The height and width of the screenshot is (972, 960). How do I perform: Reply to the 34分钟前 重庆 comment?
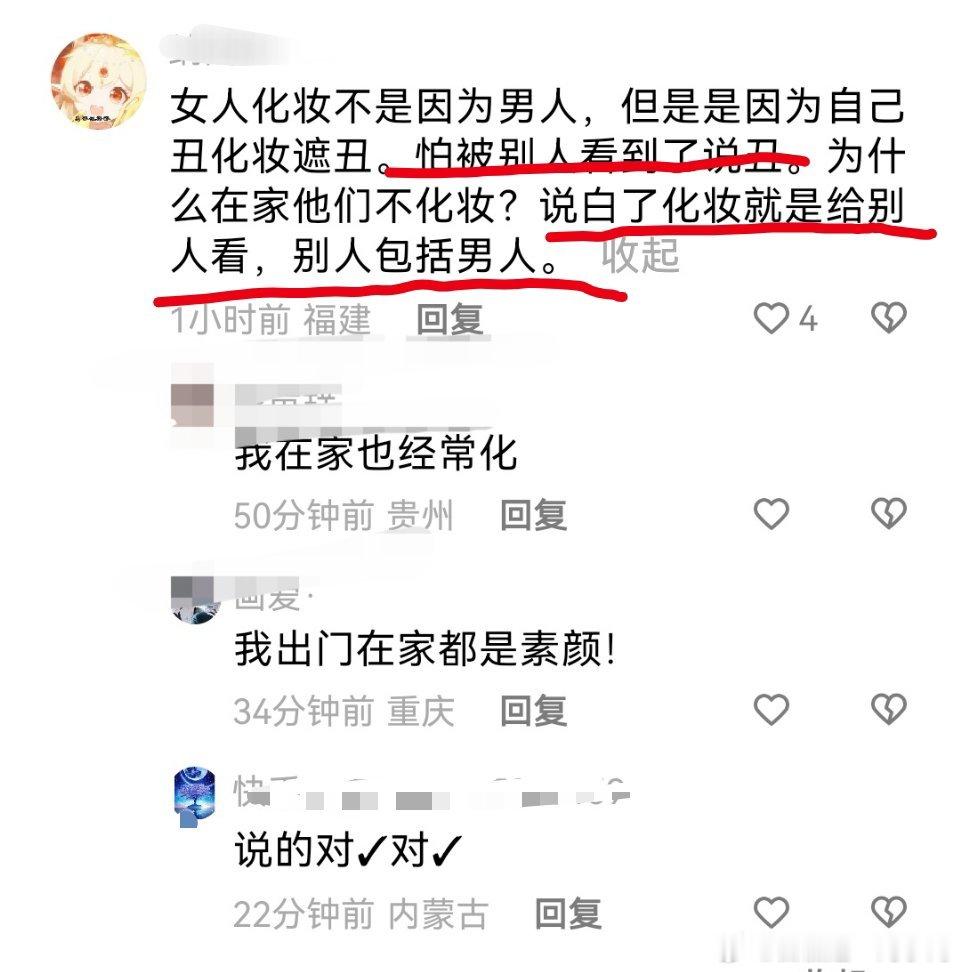534,710
